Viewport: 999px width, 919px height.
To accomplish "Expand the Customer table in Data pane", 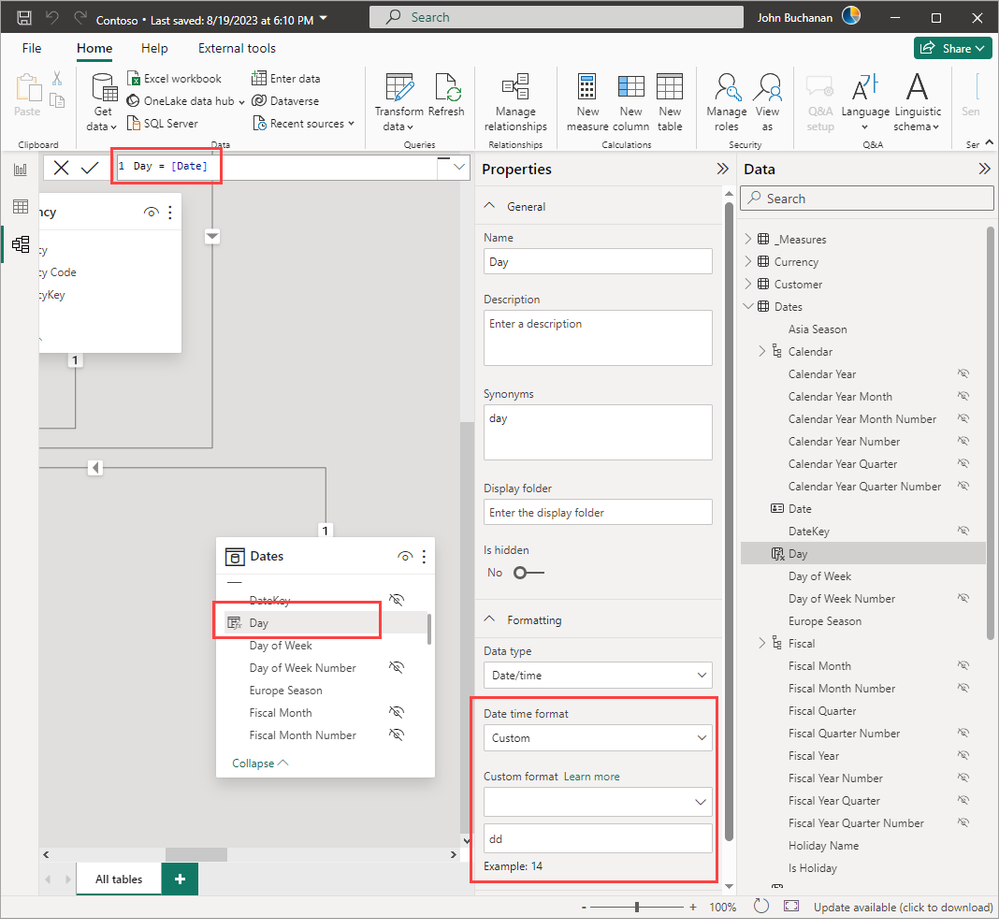I will tap(748, 284).
